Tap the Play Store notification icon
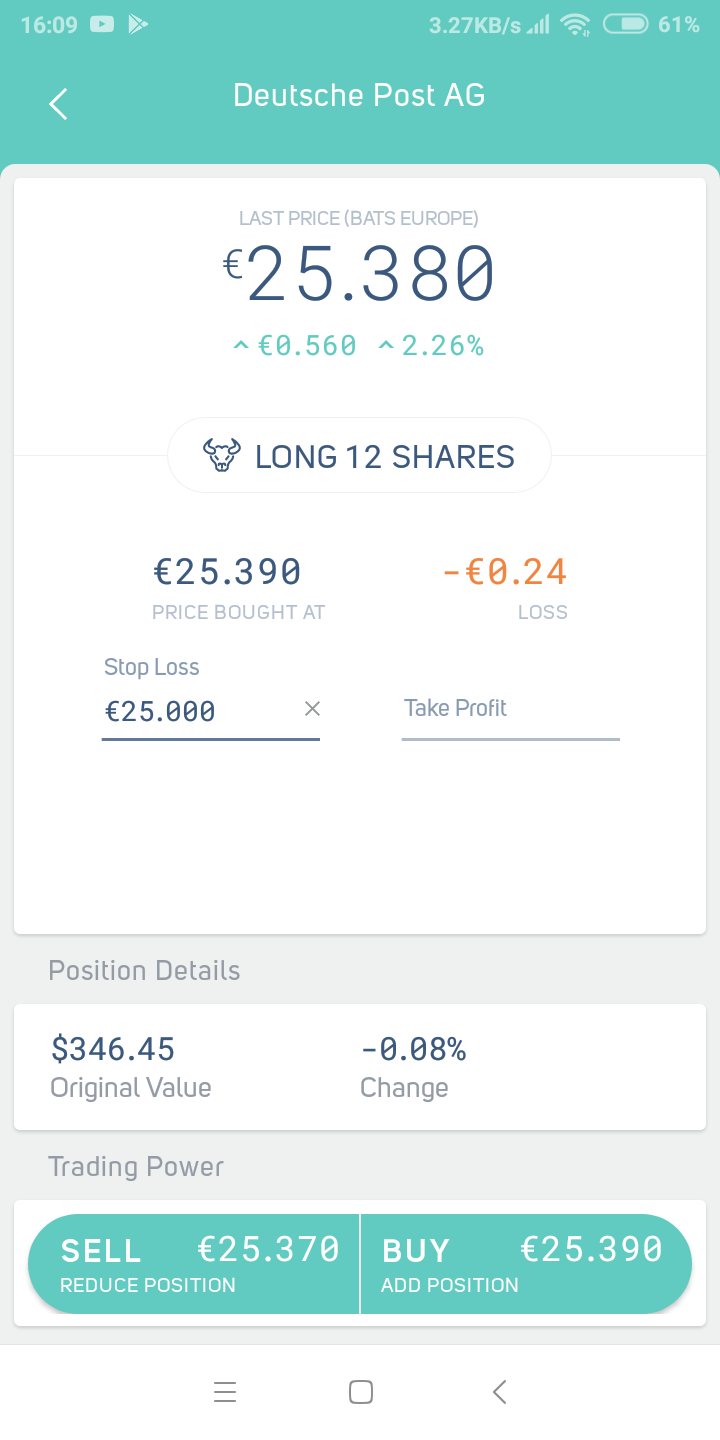 (138, 25)
